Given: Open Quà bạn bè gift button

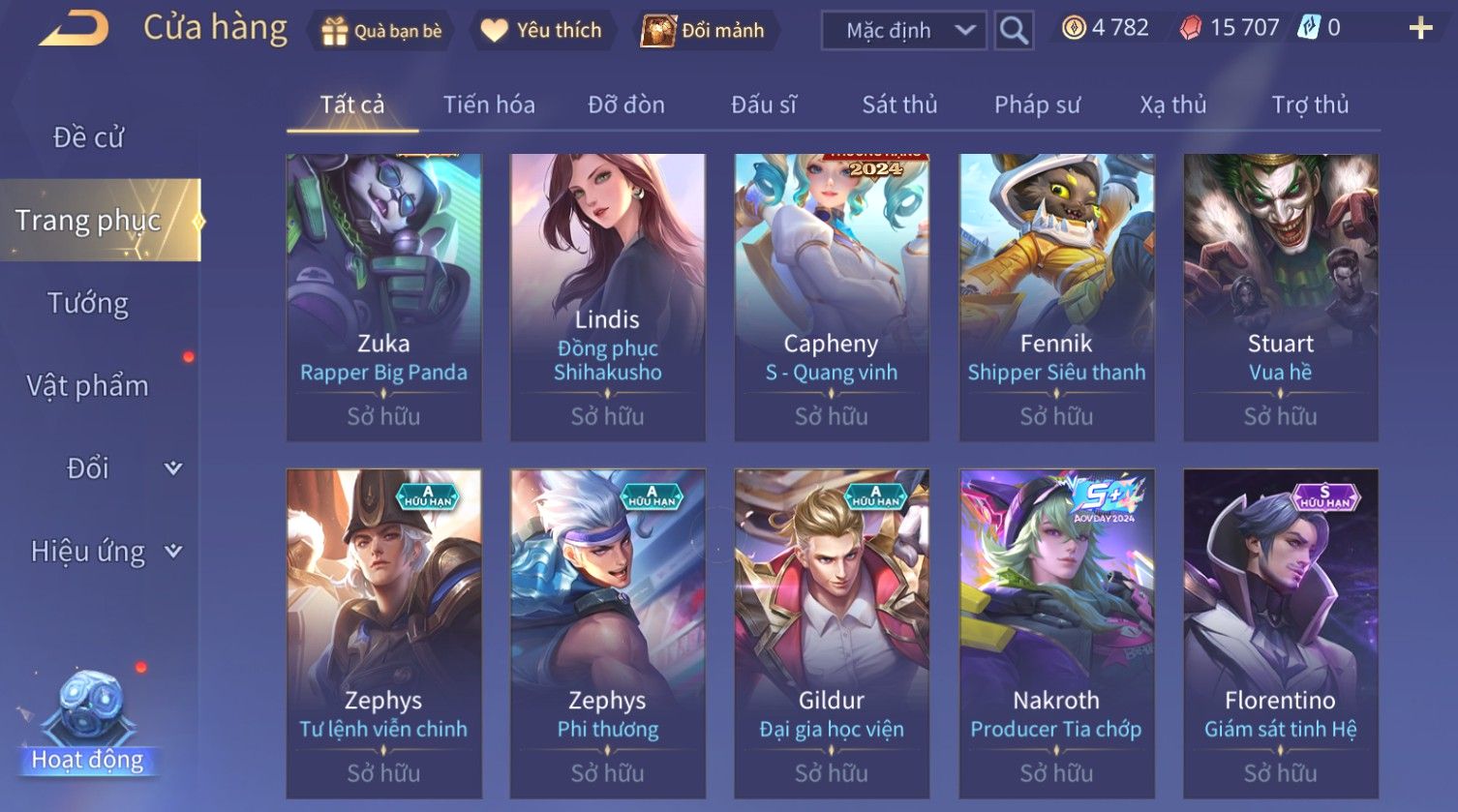Looking at the screenshot, I should pos(380,31).
